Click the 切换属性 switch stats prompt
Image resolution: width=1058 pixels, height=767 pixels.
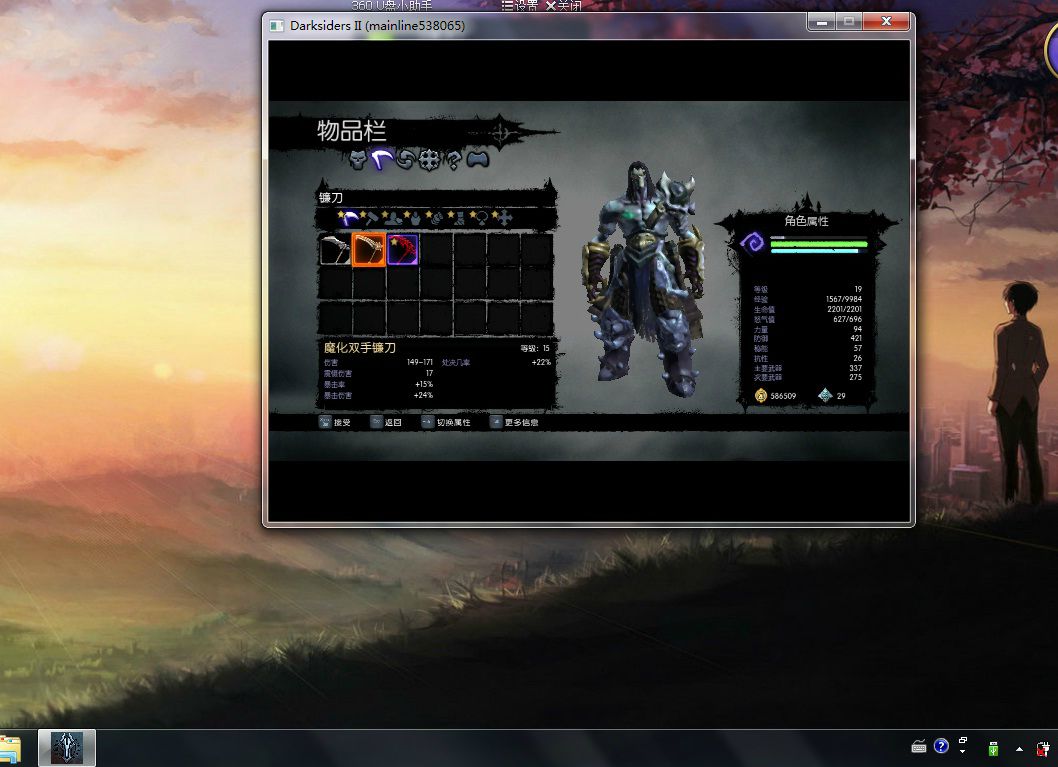(446, 422)
